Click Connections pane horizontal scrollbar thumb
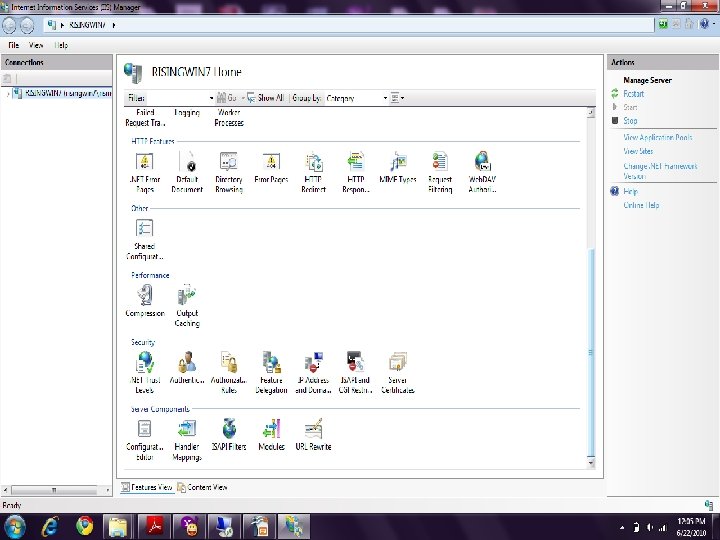720x540 pixels. click(54, 490)
